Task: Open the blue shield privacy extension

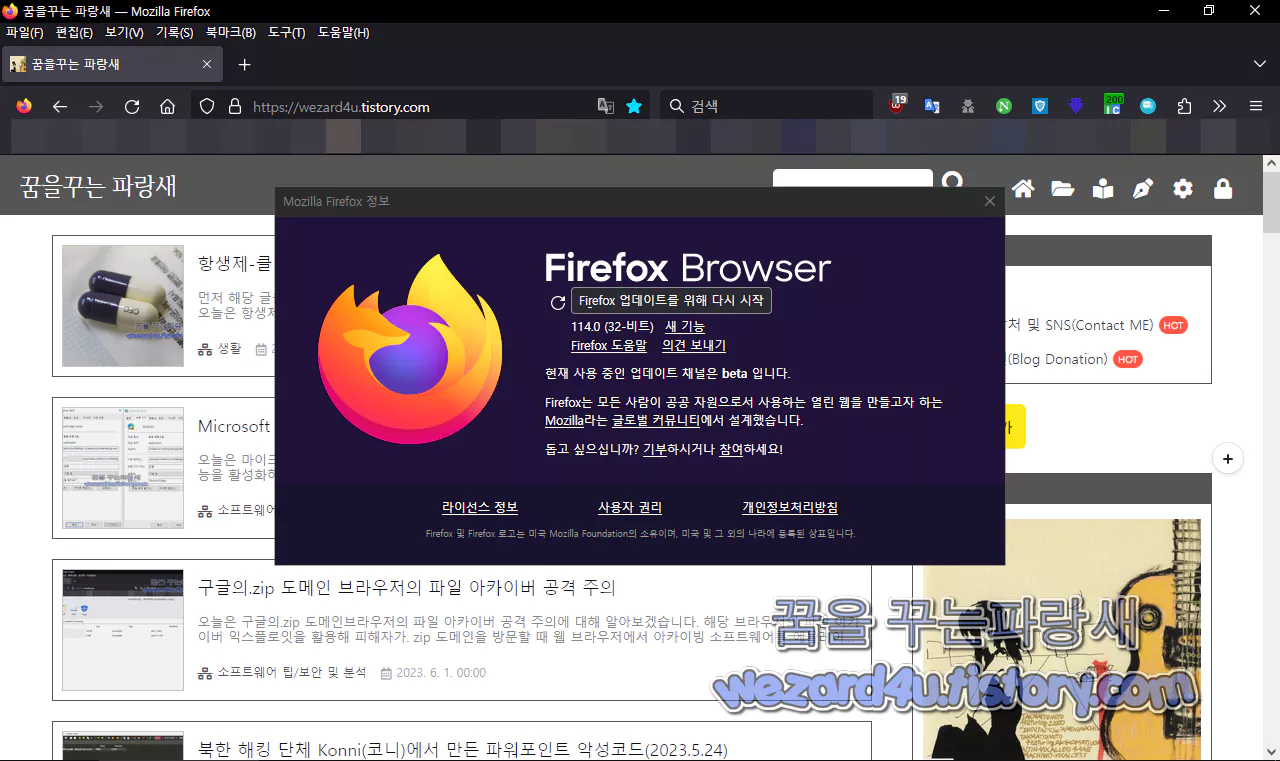Action: pos(1039,105)
